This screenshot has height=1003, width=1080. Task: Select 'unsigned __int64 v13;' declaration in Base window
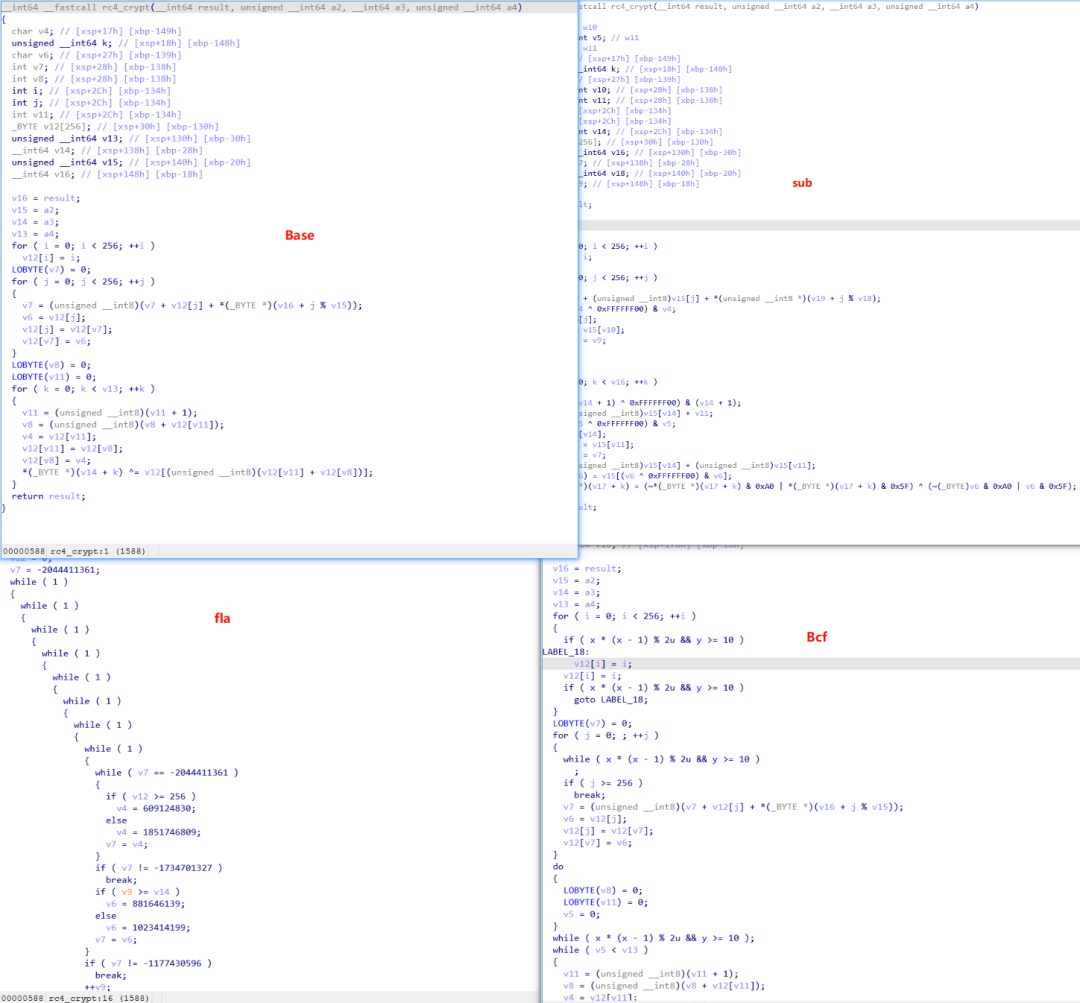[67, 138]
